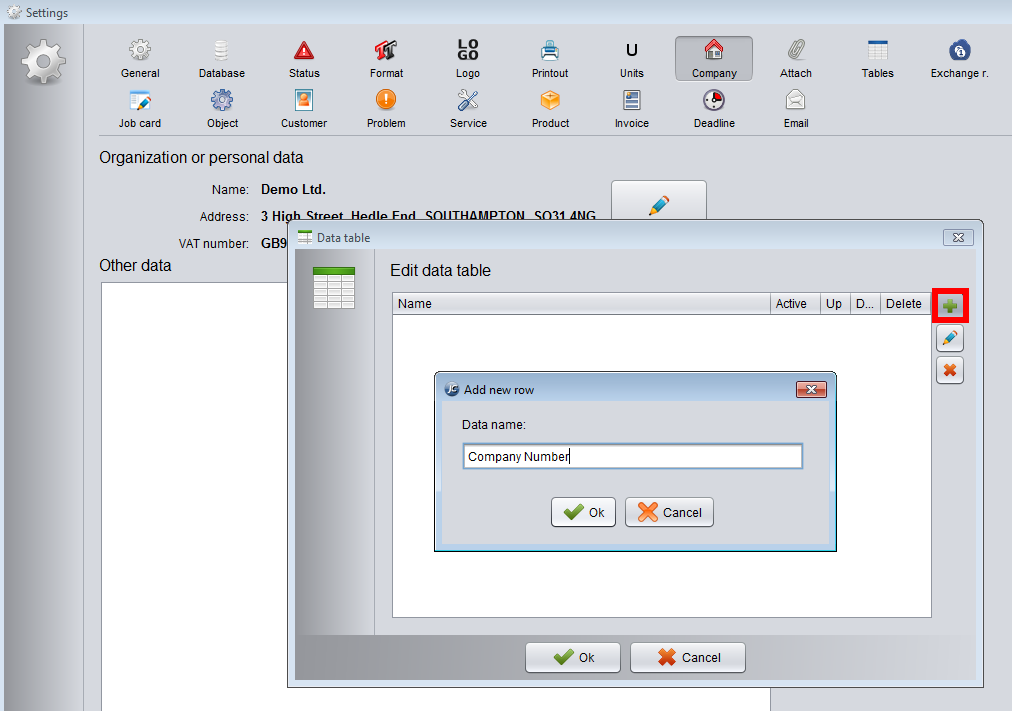Screen dimensions: 1012x711
Task: Confirm with Ok in Add new row dialog
Action: [583, 512]
